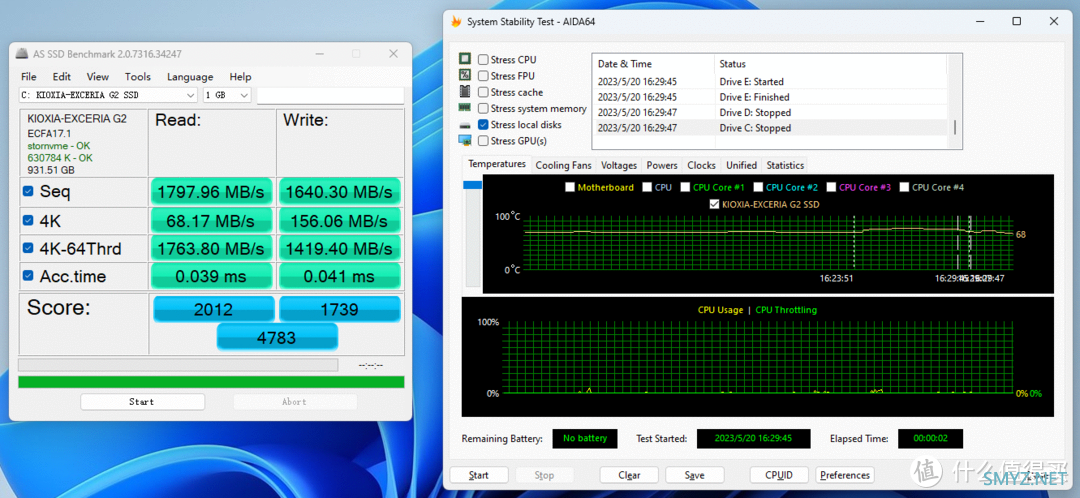Click the Seq read result 1797.96 MB/s
The width and height of the screenshot is (1080, 498).
point(211,192)
